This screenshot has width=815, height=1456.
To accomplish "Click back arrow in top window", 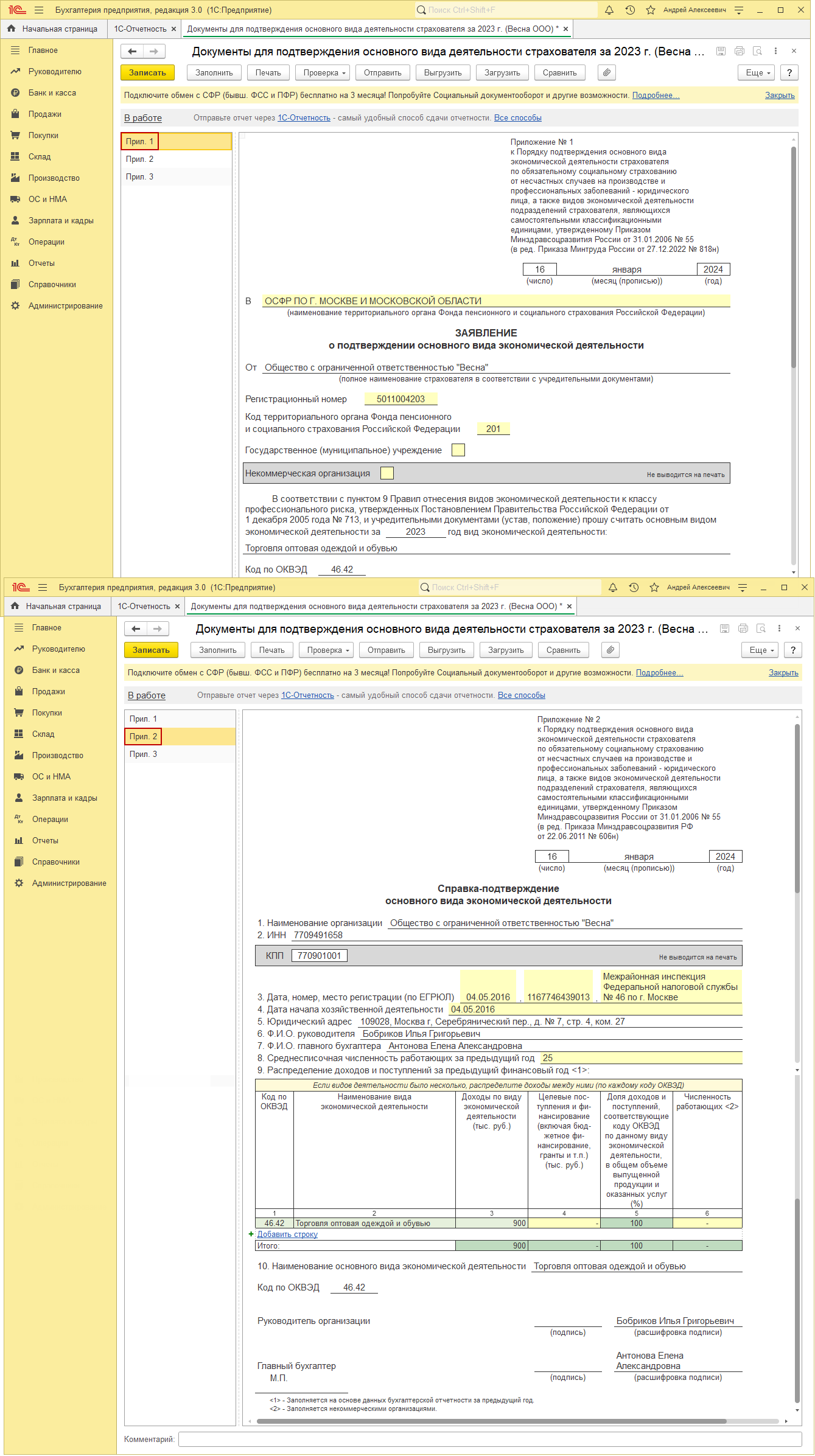I will coord(132,51).
